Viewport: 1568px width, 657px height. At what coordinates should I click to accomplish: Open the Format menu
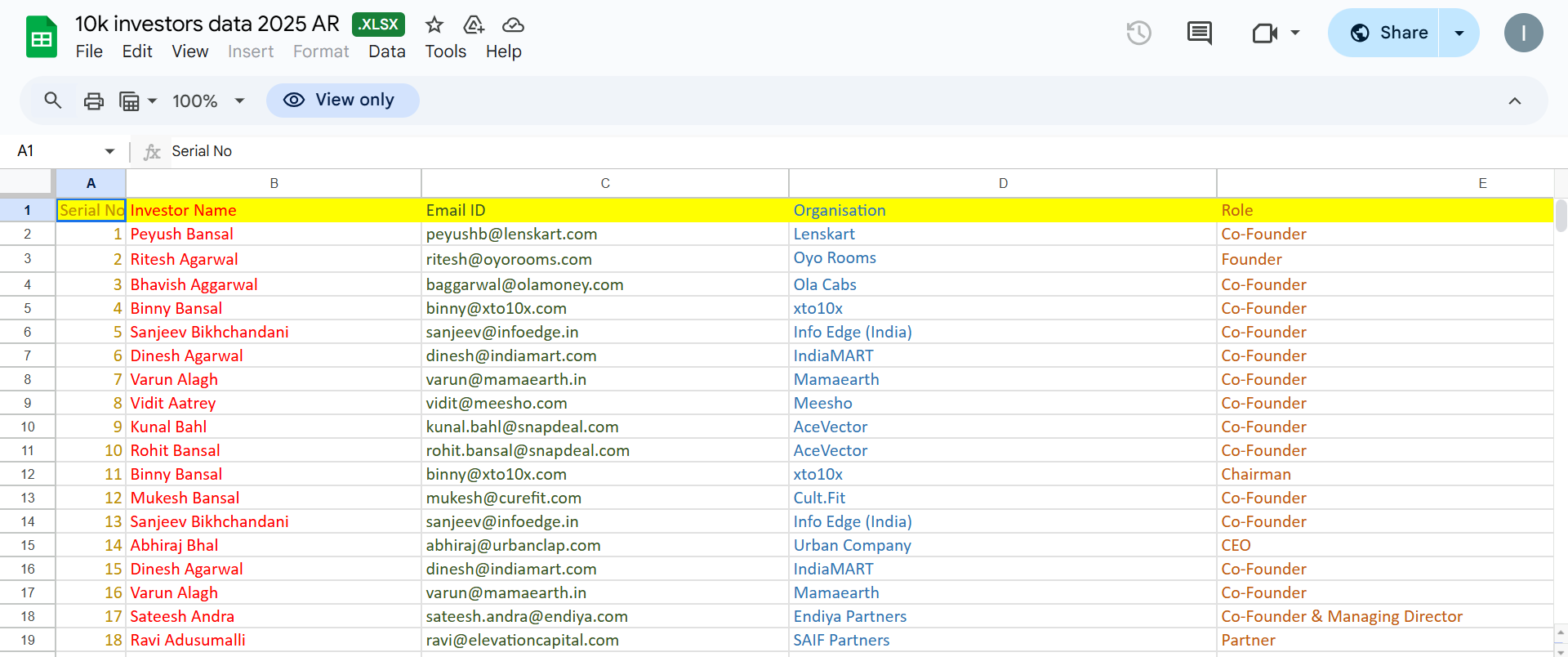[x=321, y=51]
